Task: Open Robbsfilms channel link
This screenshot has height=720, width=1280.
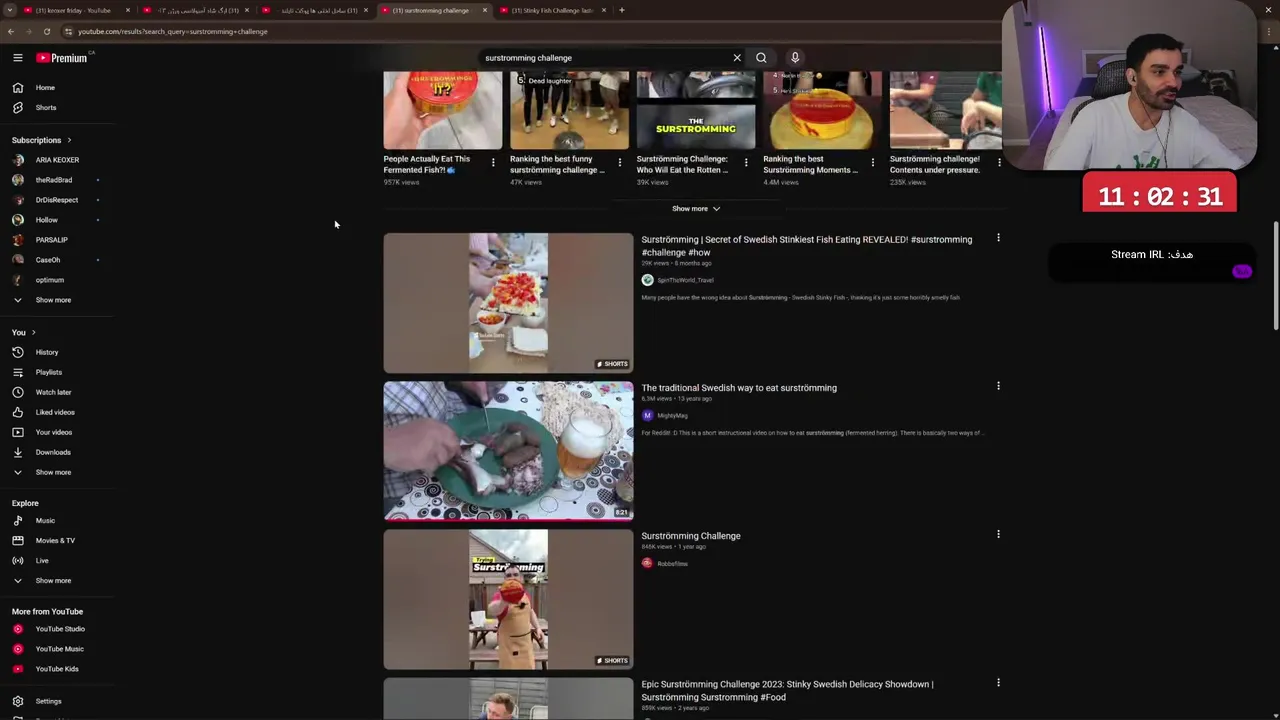Action: (672, 563)
